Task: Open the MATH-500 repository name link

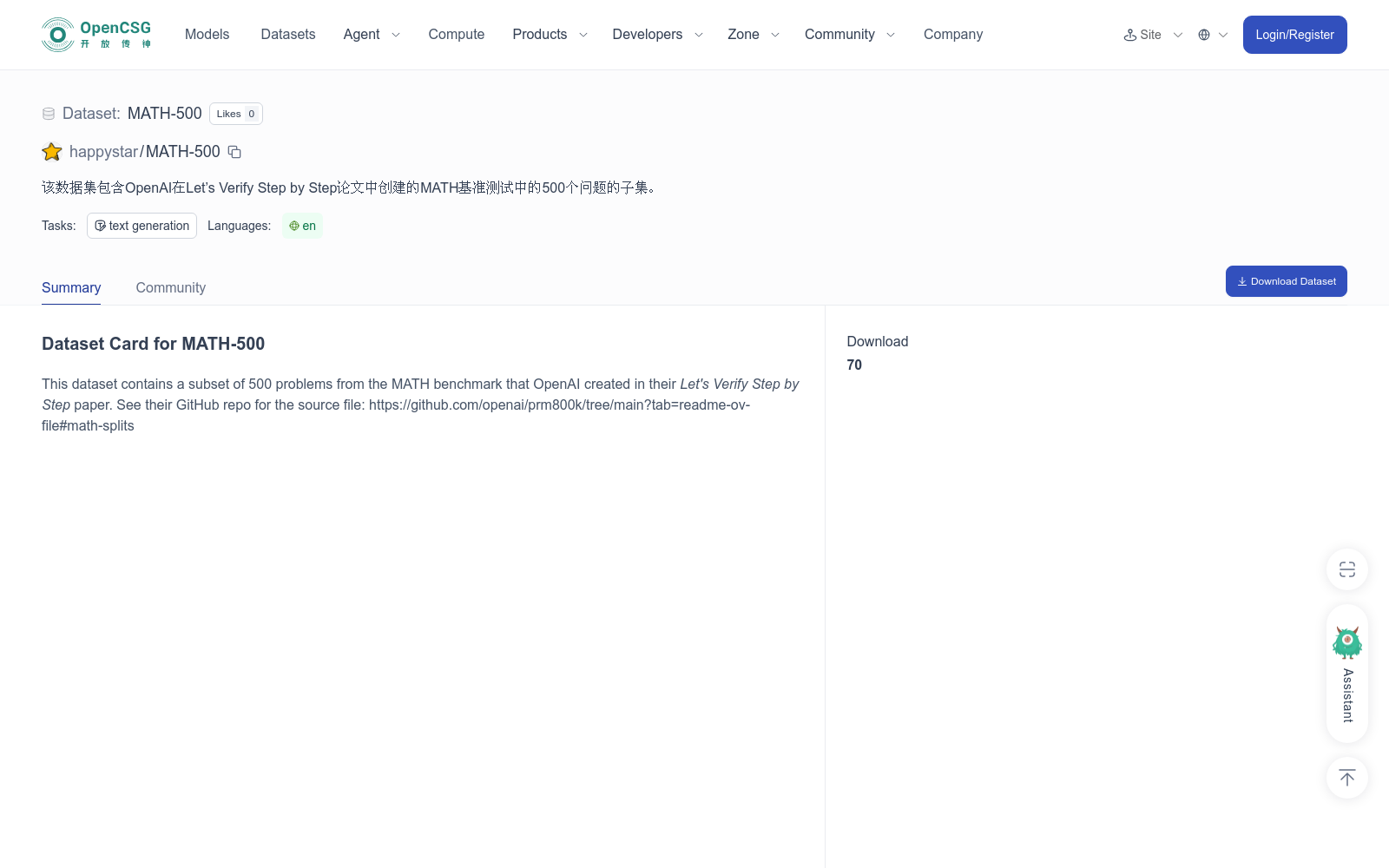Action: click(x=183, y=152)
